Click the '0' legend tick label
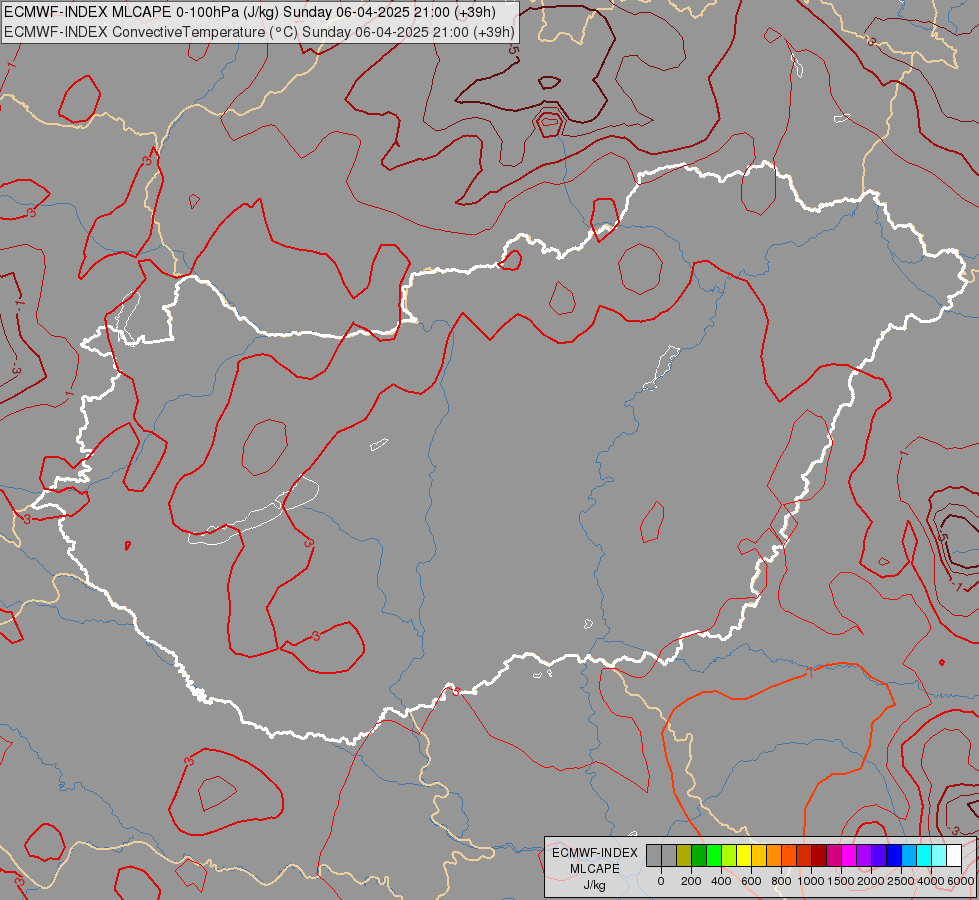Image resolution: width=979 pixels, height=900 pixels. (661, 881)
